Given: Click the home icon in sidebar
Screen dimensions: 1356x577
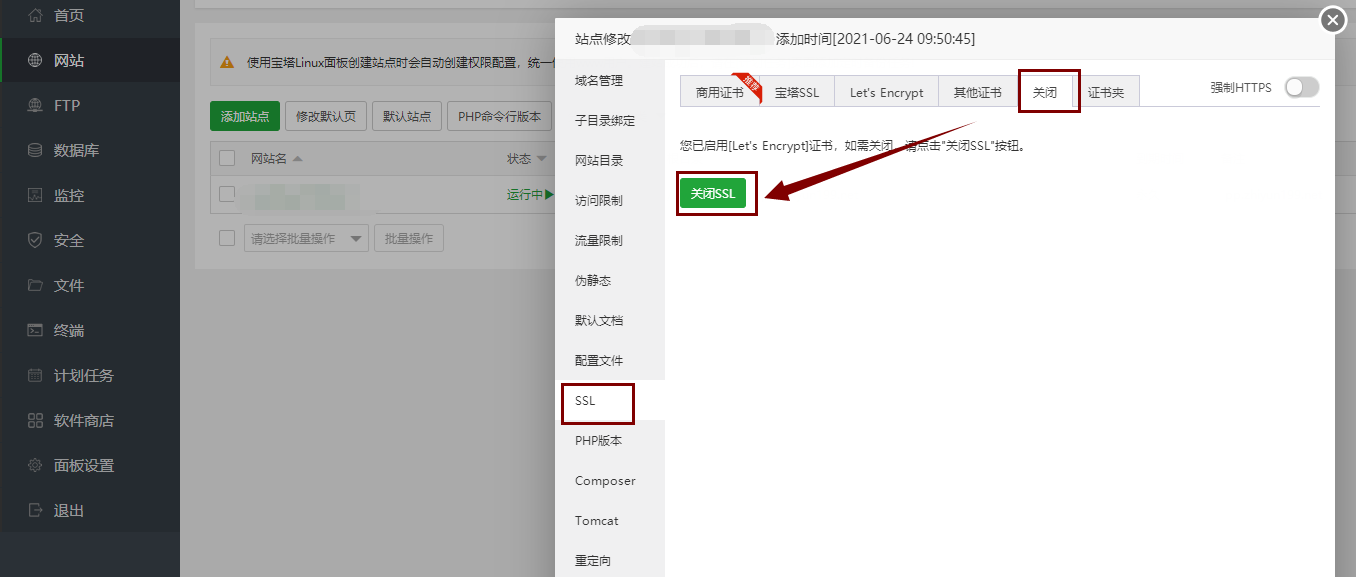Looking at the screenshot, I should 35,15.
